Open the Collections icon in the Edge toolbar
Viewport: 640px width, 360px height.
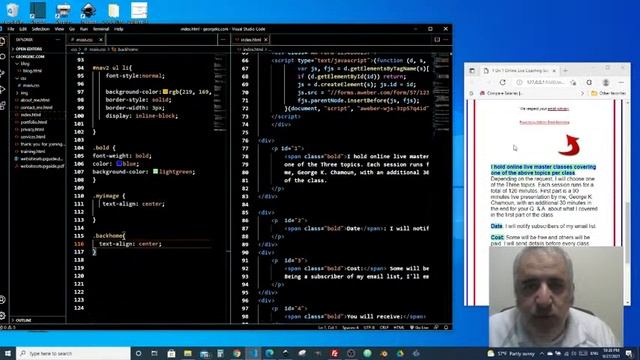pyautogui.click(x=589, y=82)
